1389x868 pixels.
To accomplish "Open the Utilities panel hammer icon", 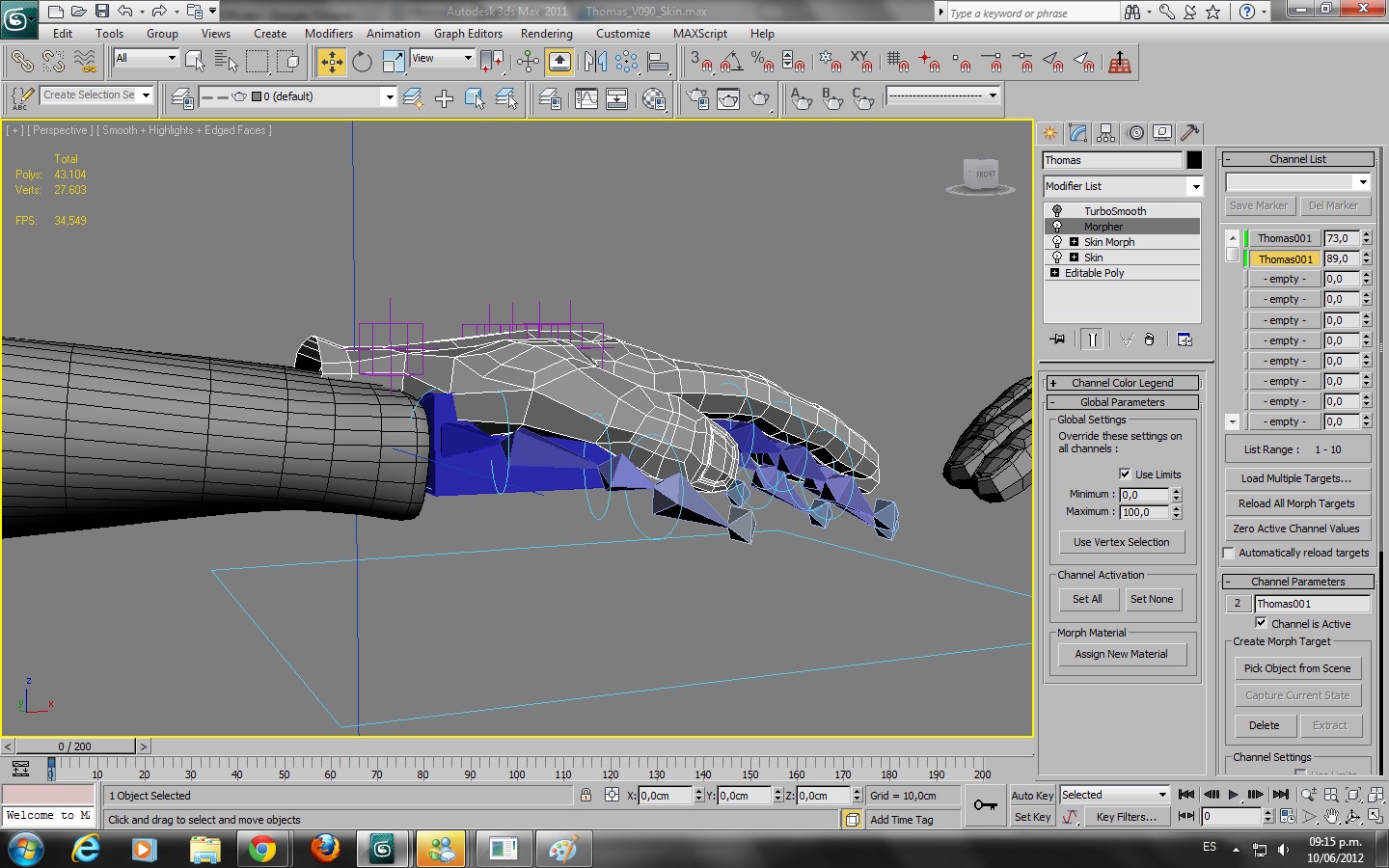I will tap(1190, 133).
